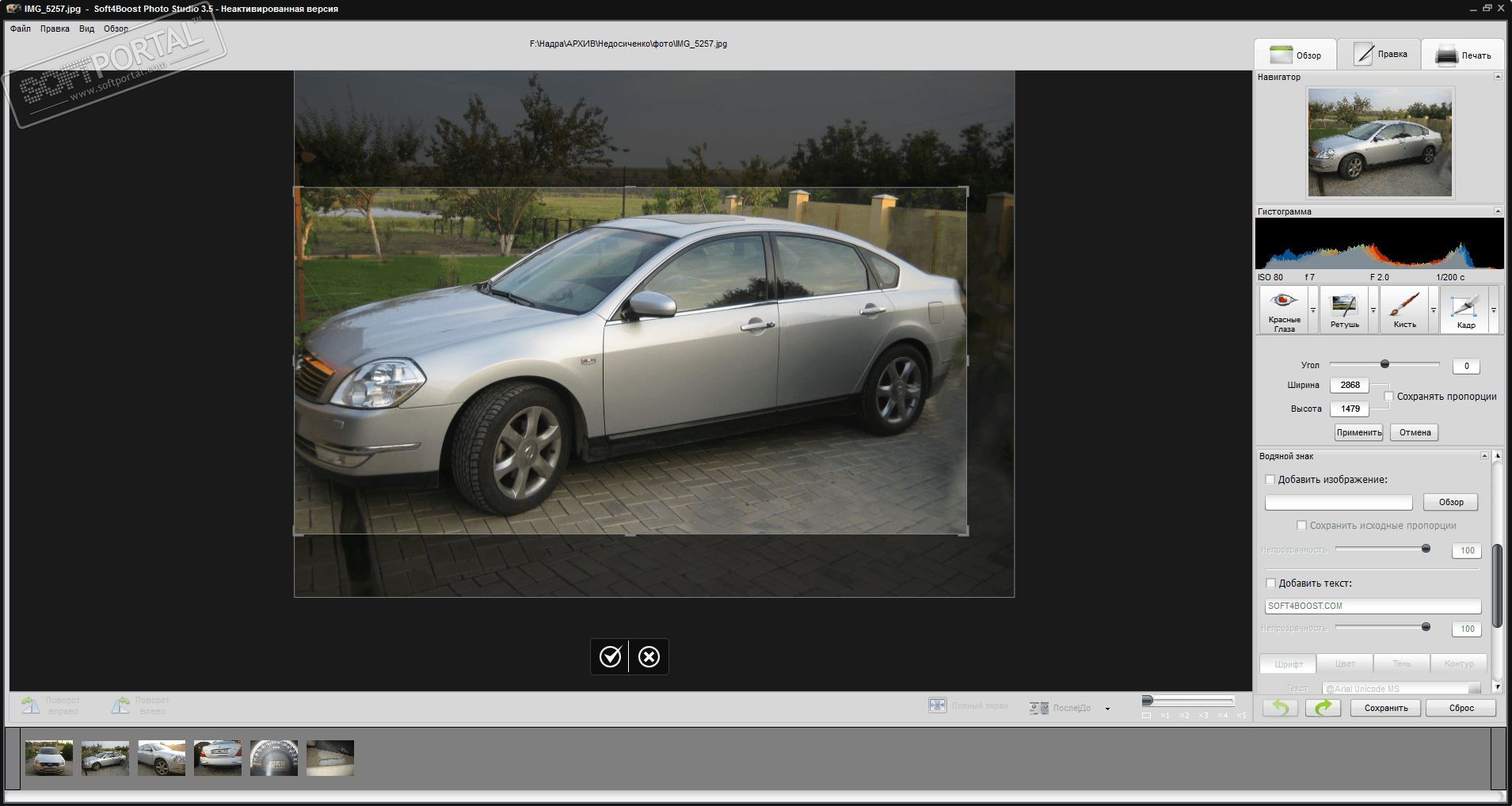
Task: Switch to the Шрифт tab
Action: click(x=1289, y=663)
